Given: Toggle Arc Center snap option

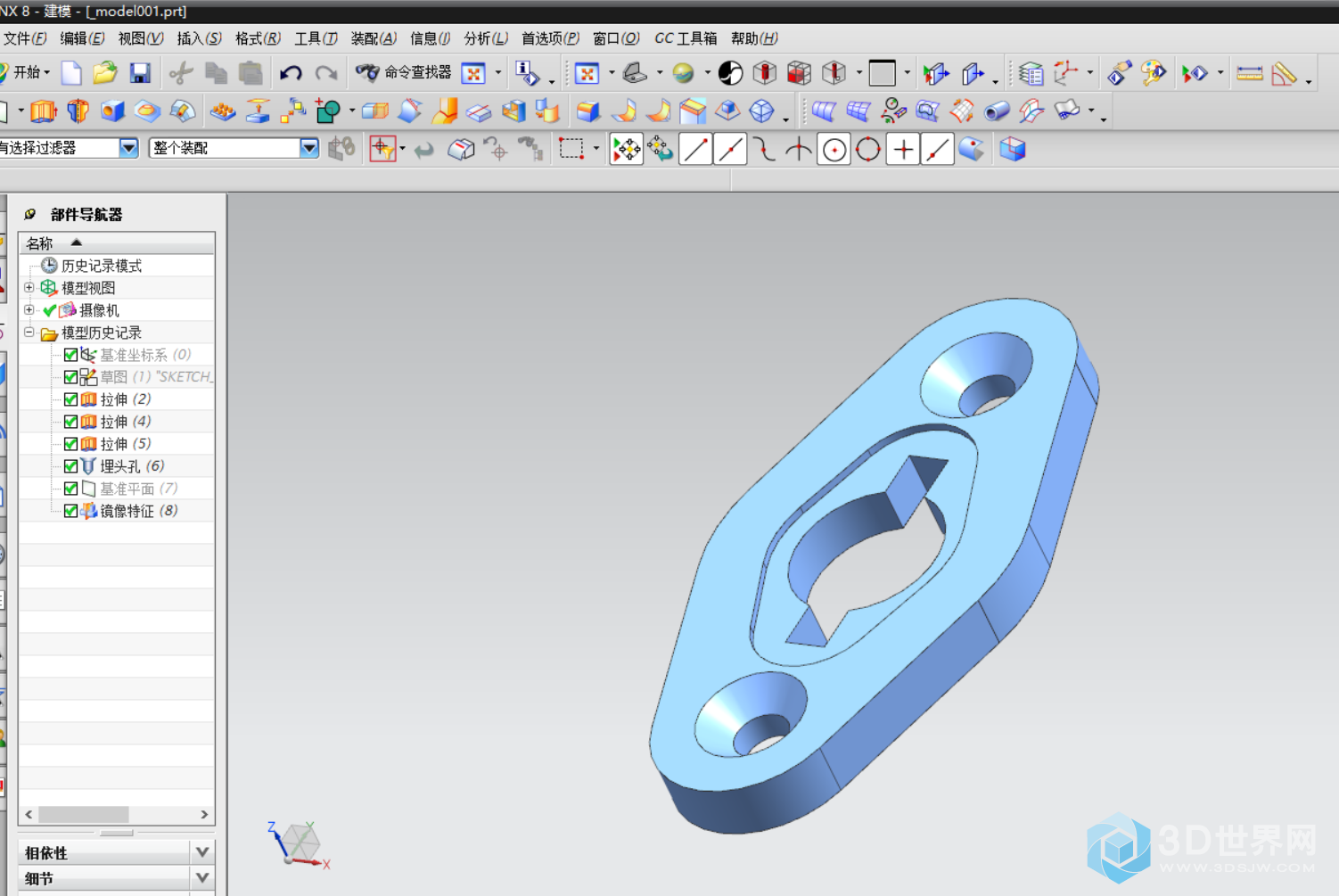Looking at the screenshot, I should pos(834,149).
